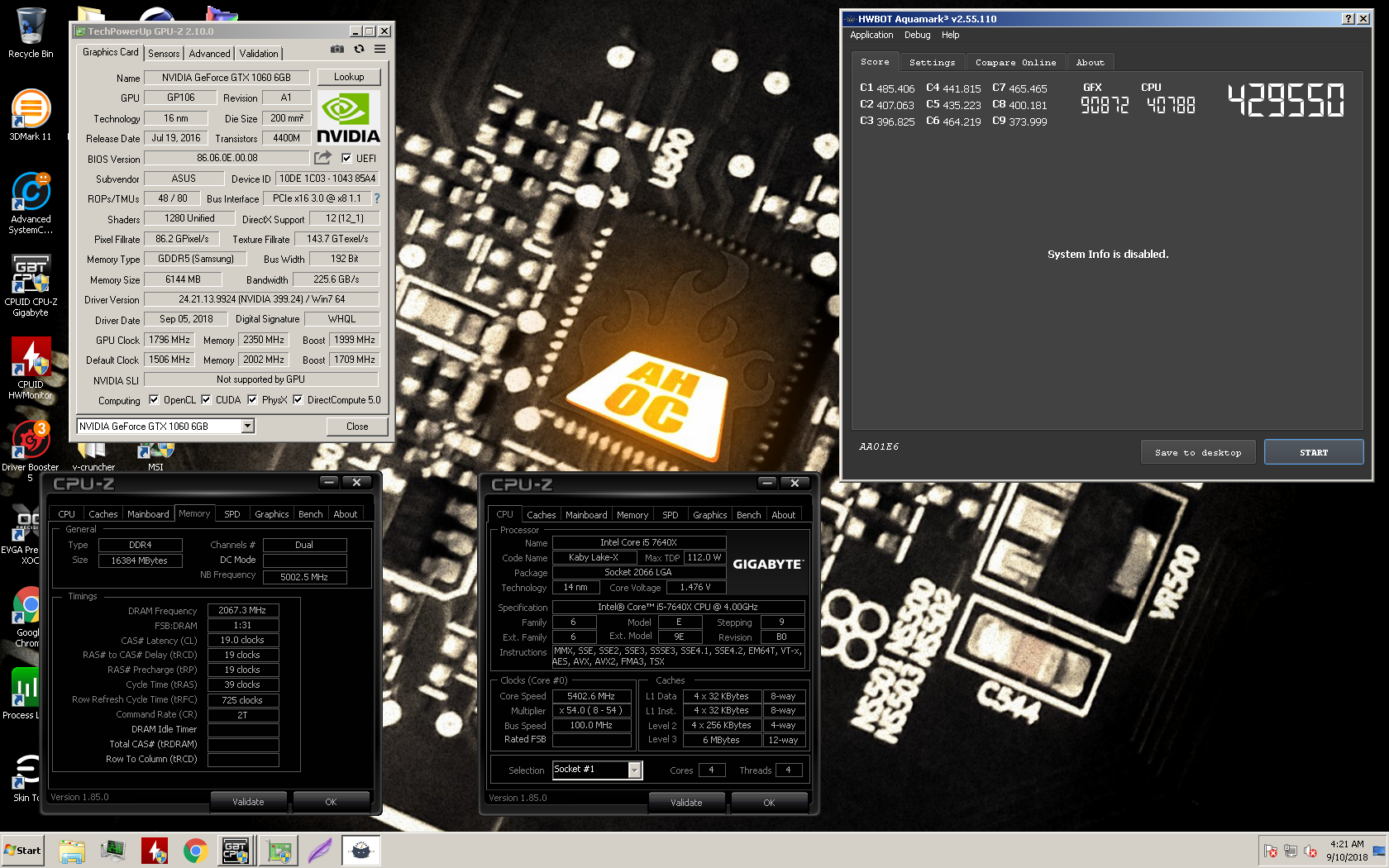
Task: Open Bench tab in right CPU-Z window
Action: click(749, 515)
